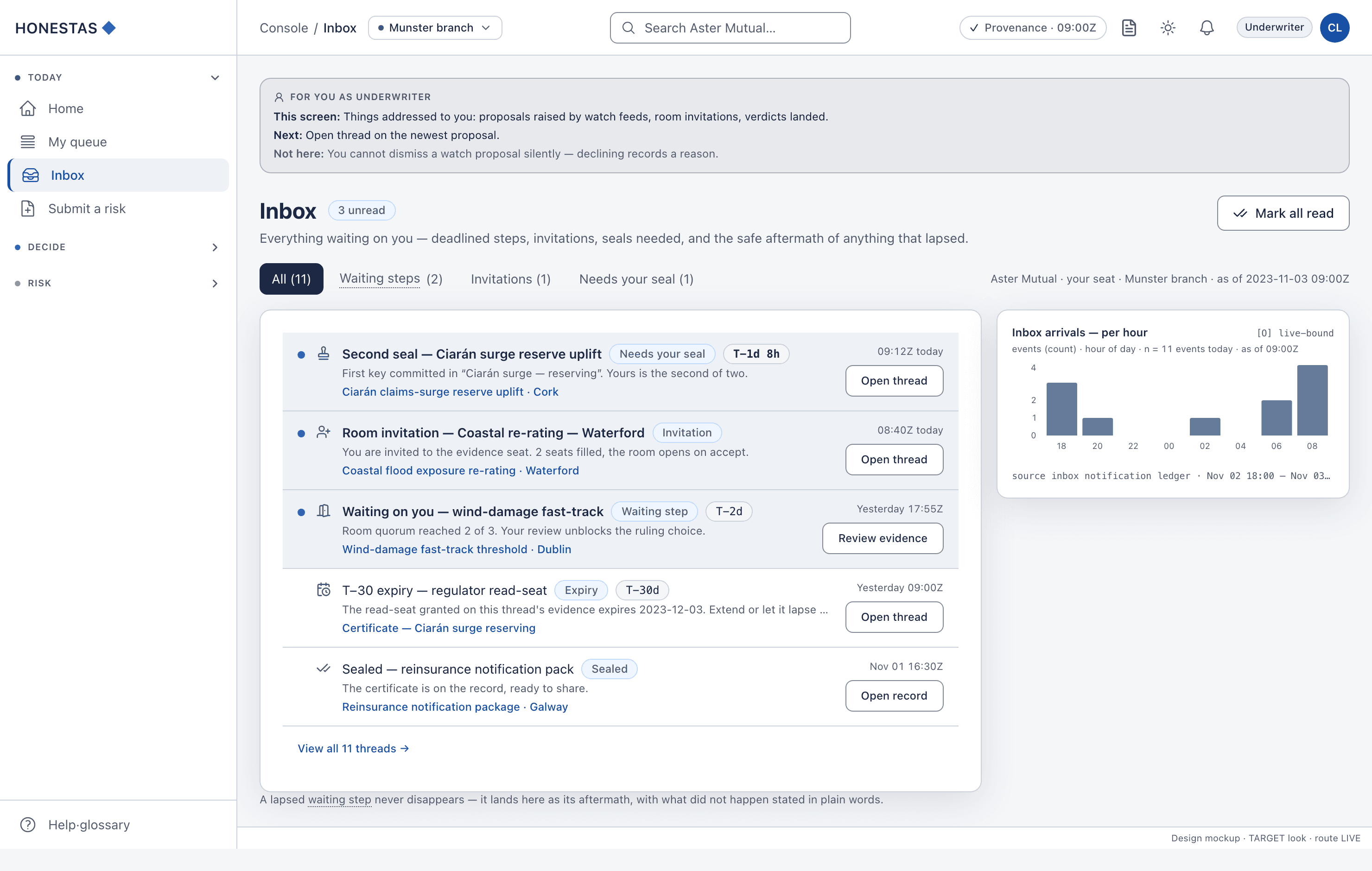Open record for reinsurance notification pack
Screen dimensions: 1372x871
tap(894, 695)
